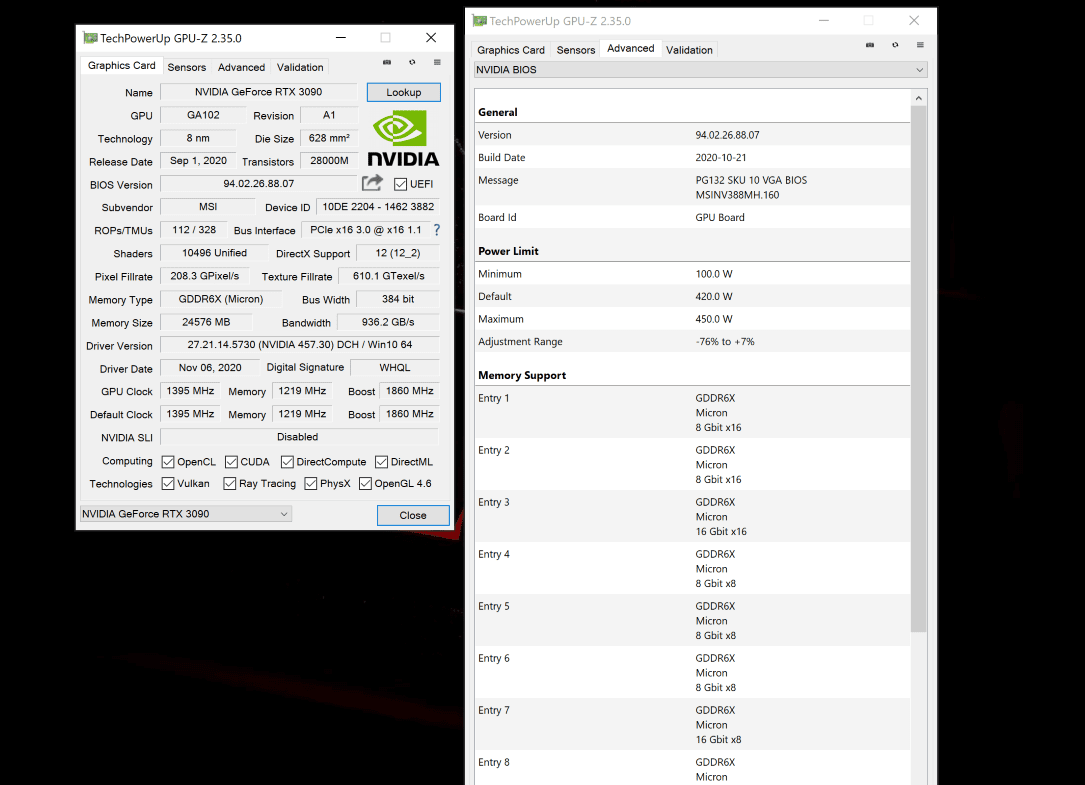1085x785 pixels.
Task: Click the Subvendor field showing MSI
Action: tap(208, 207)
